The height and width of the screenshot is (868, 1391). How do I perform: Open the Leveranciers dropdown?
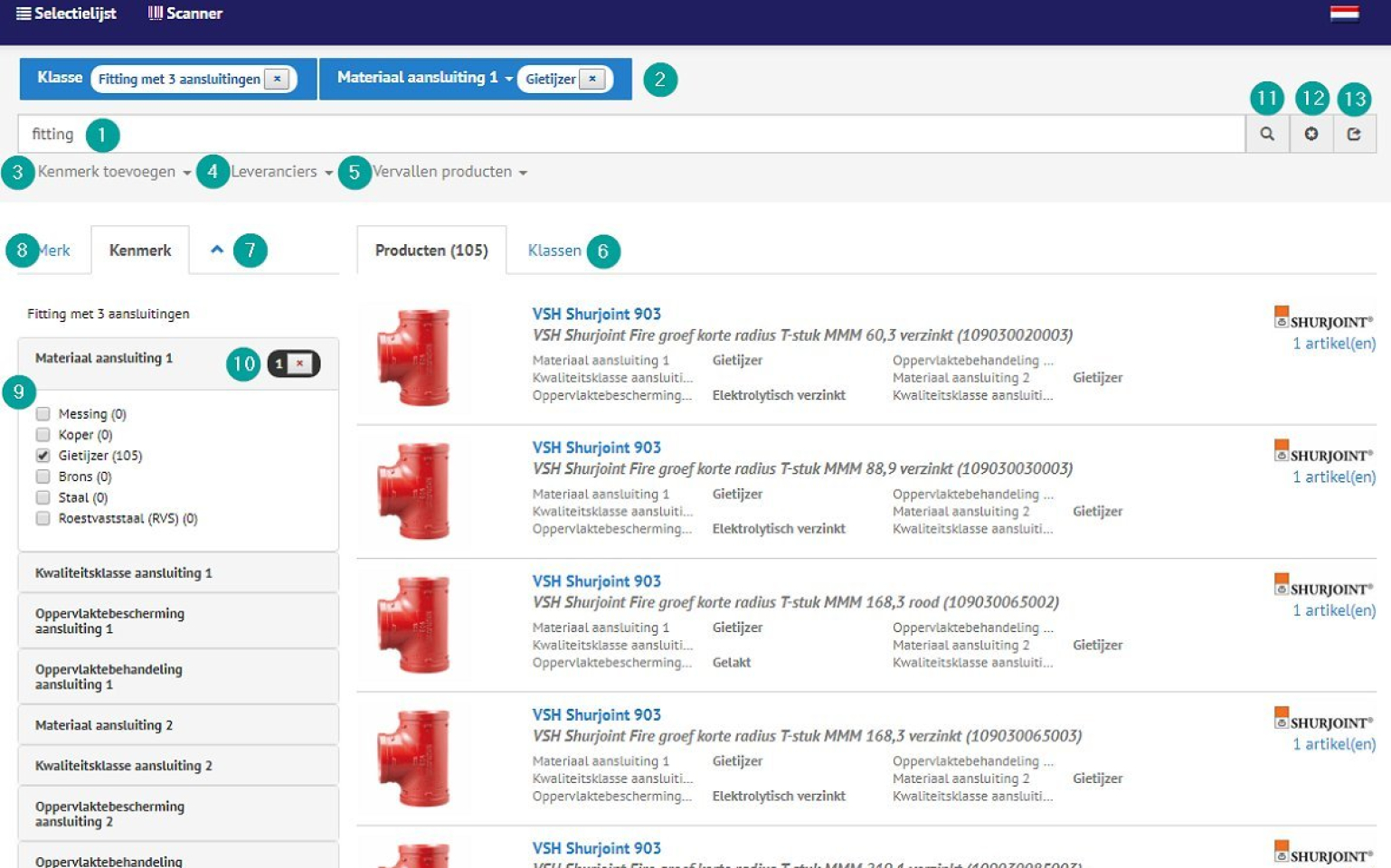coord(280,172)
